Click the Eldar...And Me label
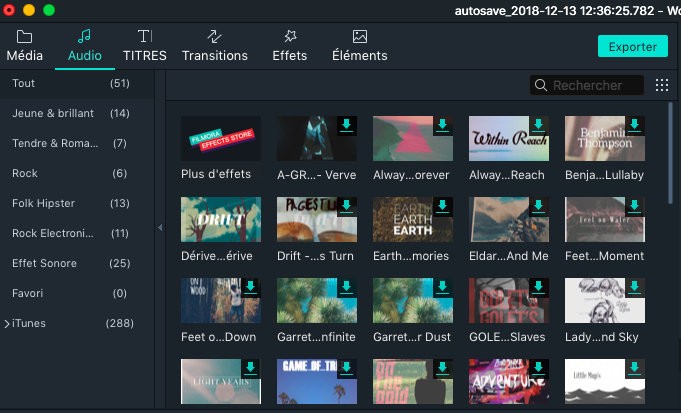Screen dimensions: 681x413 pos(509,256)
